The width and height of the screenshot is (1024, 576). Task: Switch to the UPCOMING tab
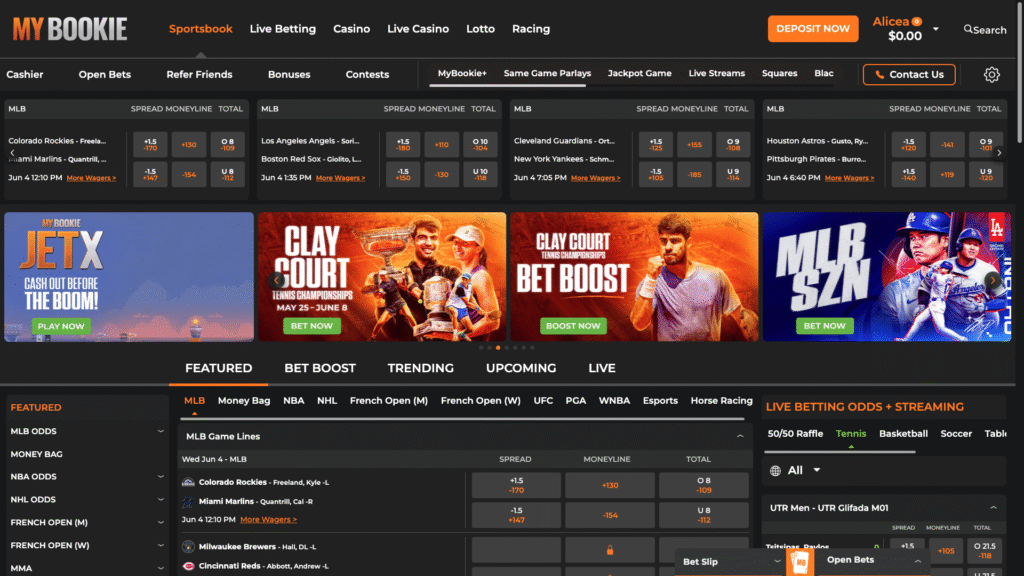tap(521, 368)
